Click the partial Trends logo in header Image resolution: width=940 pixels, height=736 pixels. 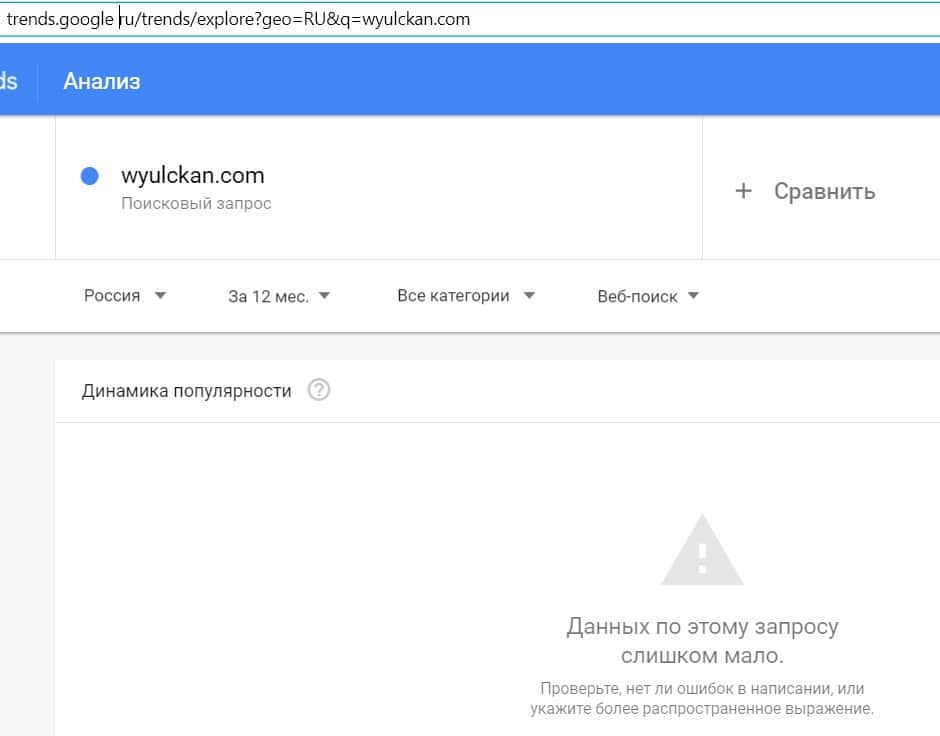tap(8, 81)
